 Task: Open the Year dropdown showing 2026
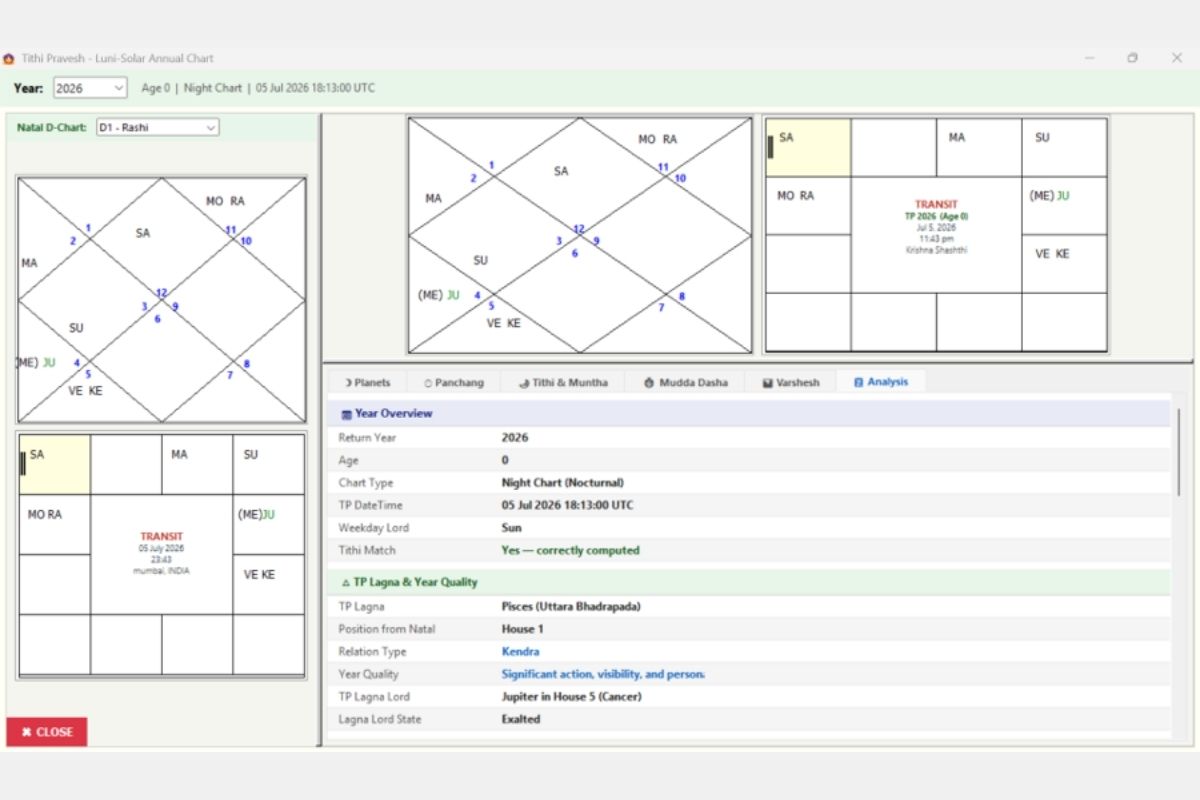tap(90, 88)
